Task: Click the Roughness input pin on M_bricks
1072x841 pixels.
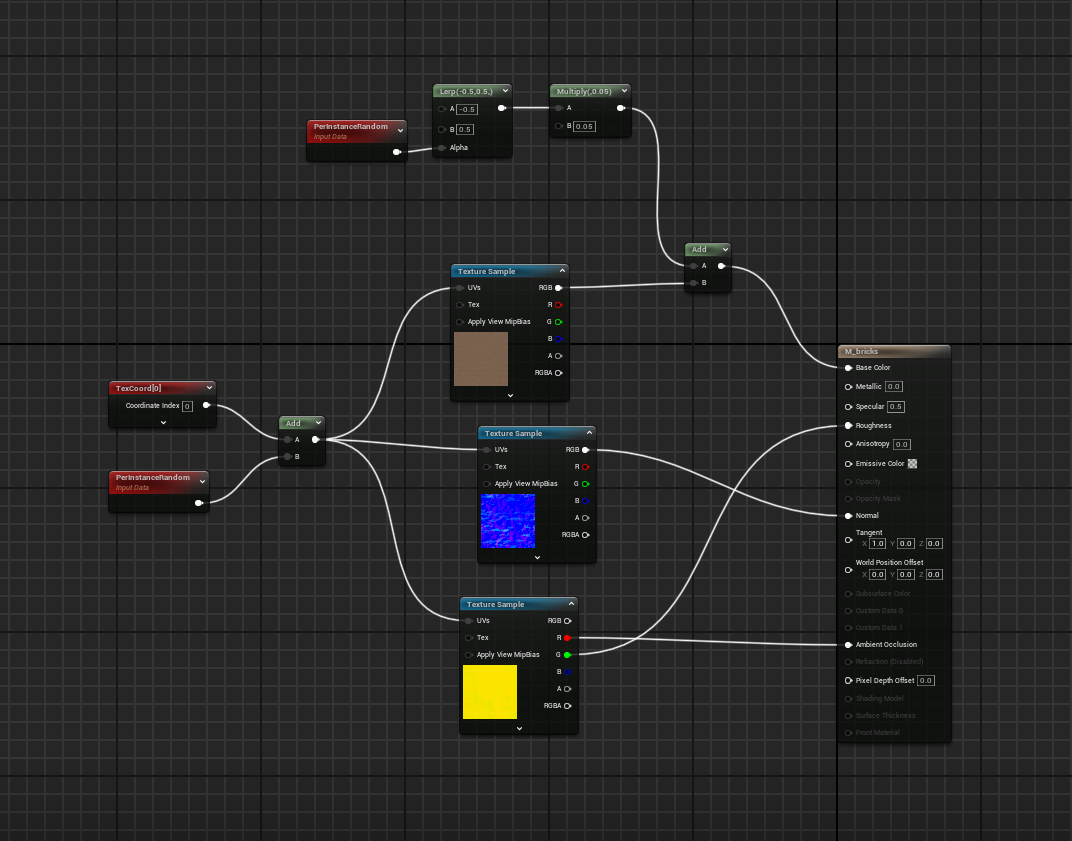Action: click(849, 426)
